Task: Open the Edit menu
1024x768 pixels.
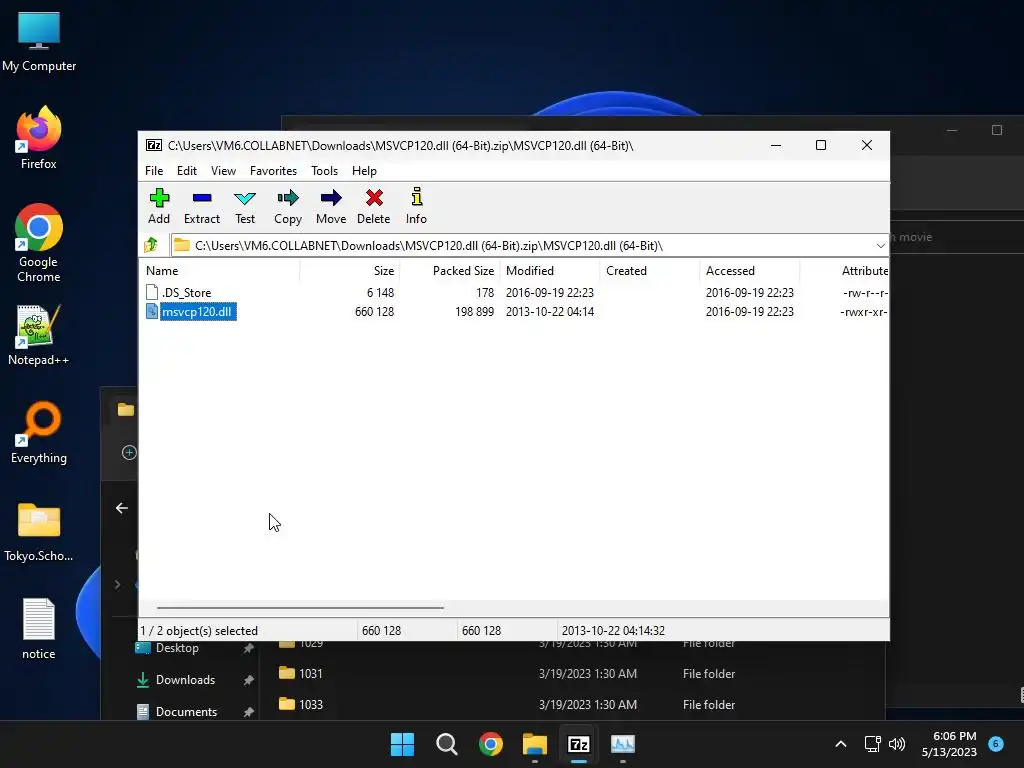Action: pyautogui.click(x=187, y=170)
